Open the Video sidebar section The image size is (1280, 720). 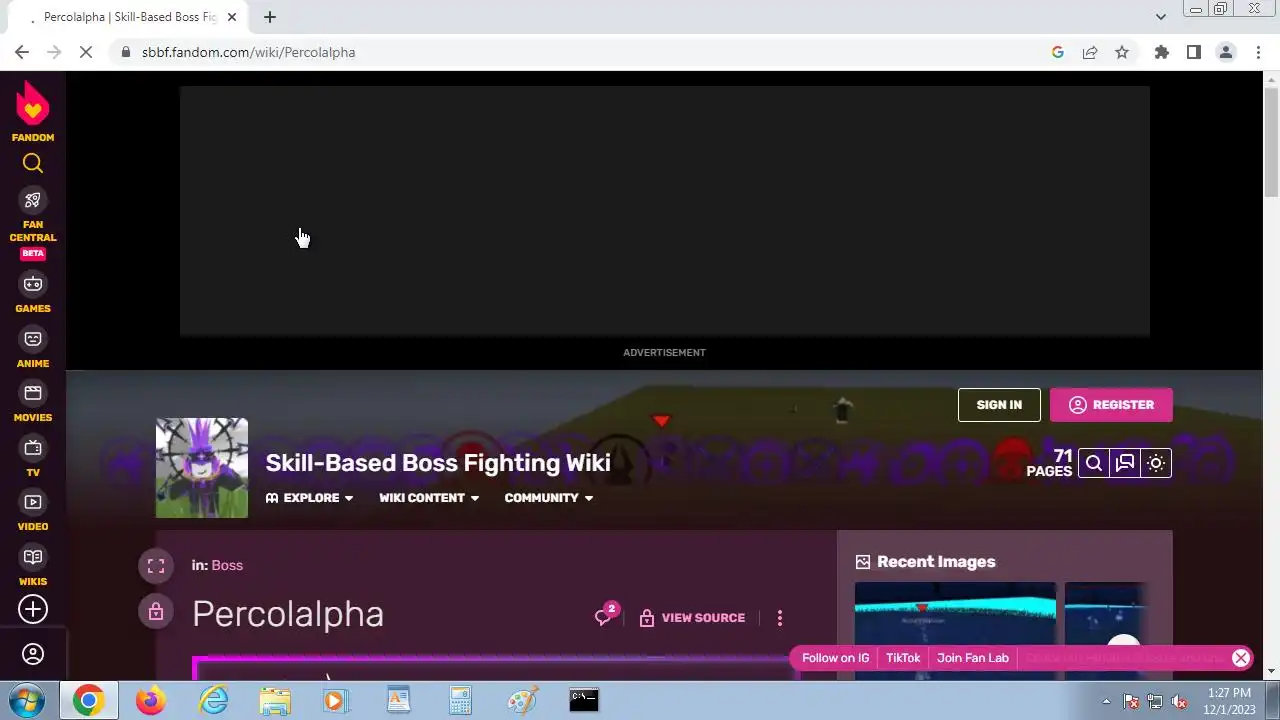click(33, 511)
